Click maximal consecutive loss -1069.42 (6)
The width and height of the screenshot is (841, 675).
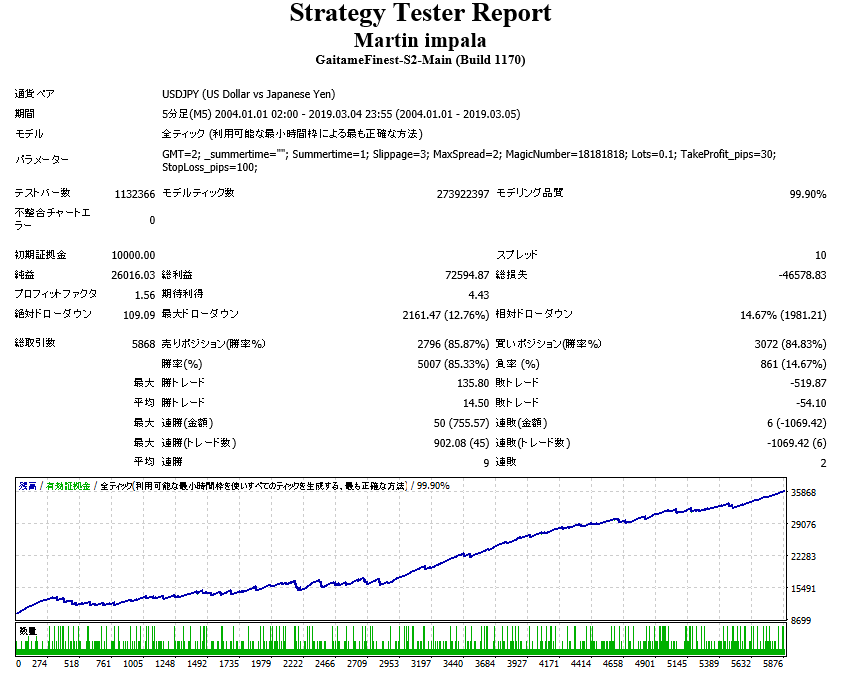[796, 443]
